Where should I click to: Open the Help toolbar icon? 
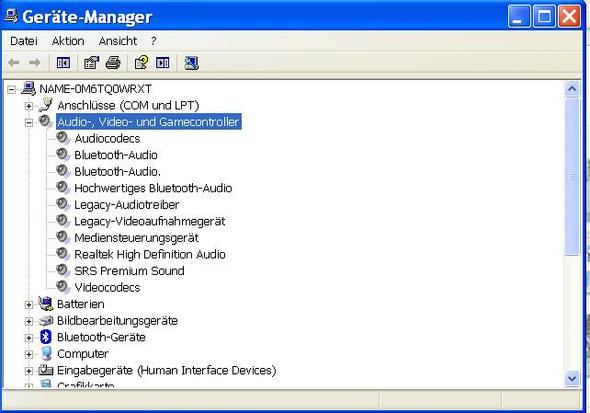141,62
